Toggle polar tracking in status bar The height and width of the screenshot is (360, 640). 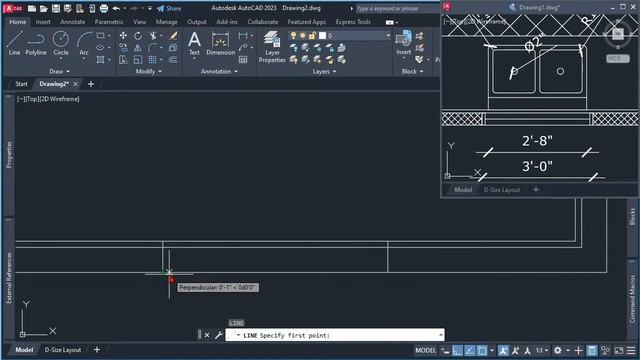tap(470, 350)
